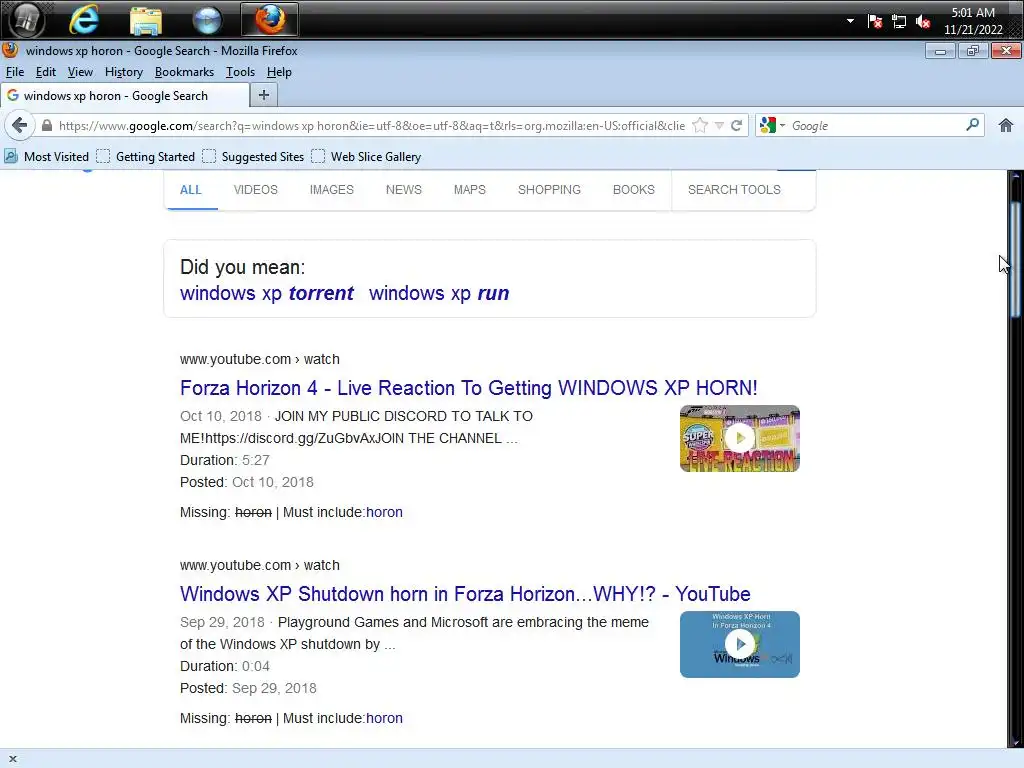Click the second result's 'www.youtube.com › watch' text
This screenshot has width=1024, height=768.
[260, 565]
